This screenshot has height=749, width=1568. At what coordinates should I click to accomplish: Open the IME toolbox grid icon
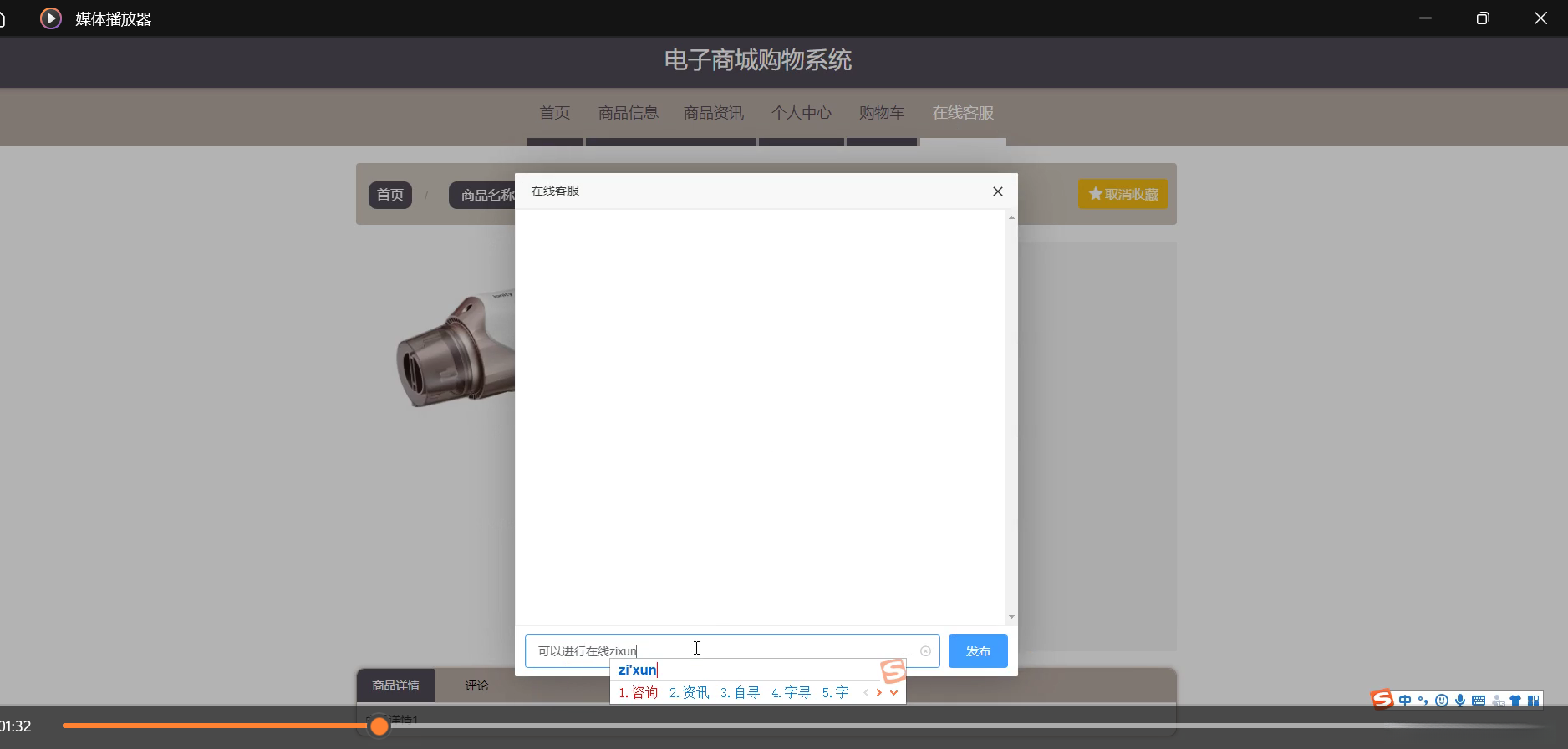tap(1534, 701)
